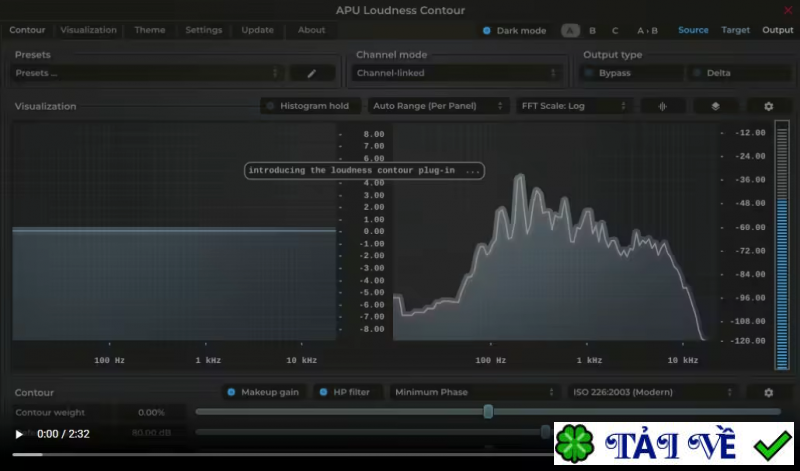Click the 0:00 / 2:32 time display
The height and width of the screenshot is (471, 800).
(63, 434)
